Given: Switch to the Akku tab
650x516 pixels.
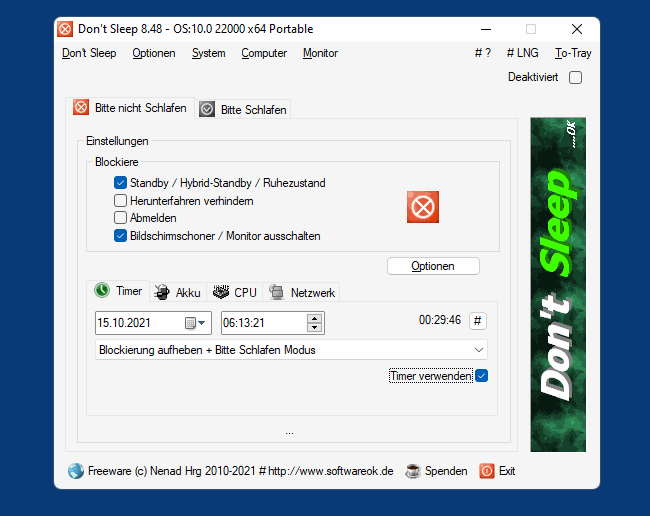Looking at the screenshot, I should [178, 292].
